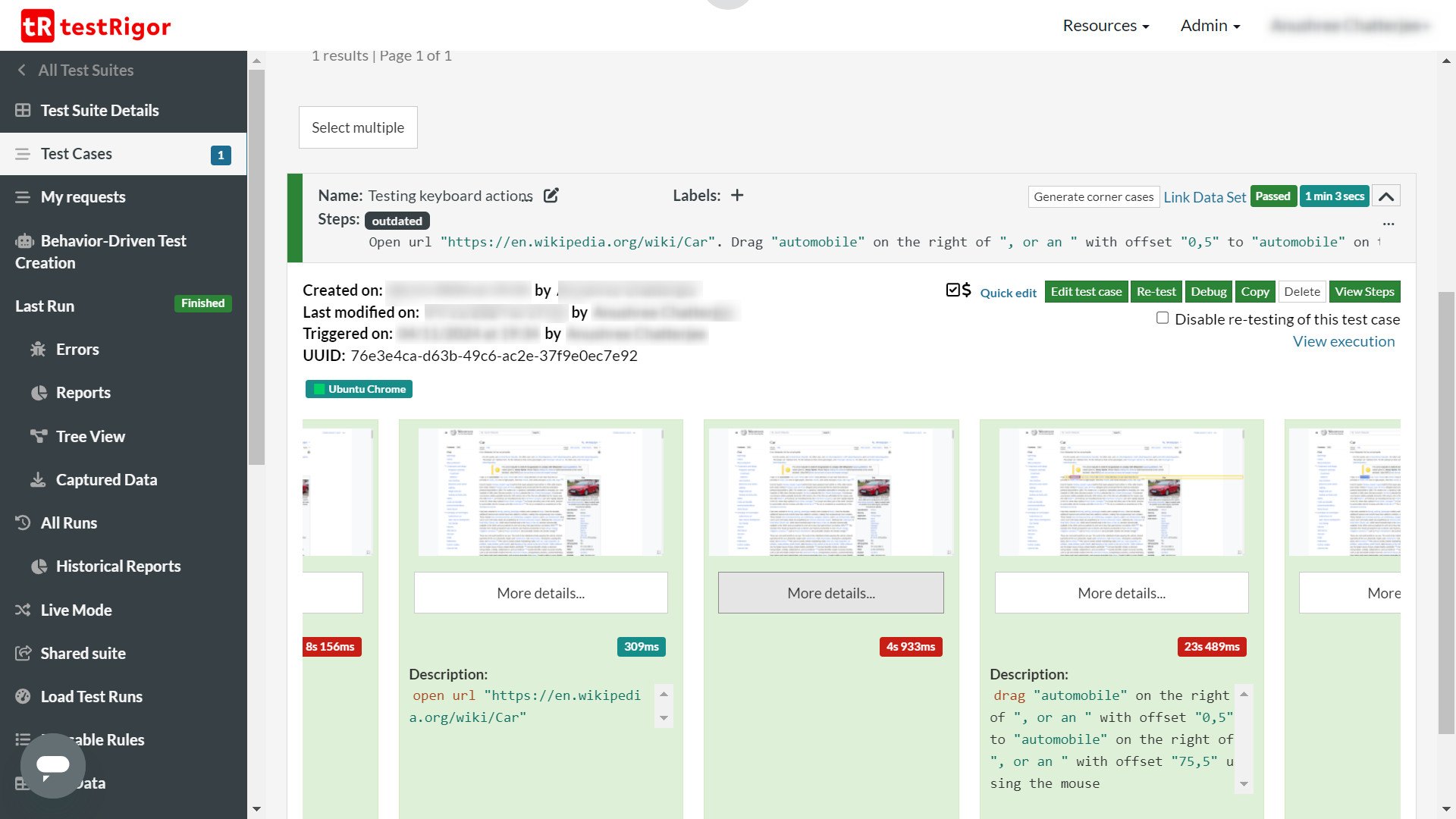This screenshot has width=1456, height=819.
Task: Expand the Admin dropdown menu
Action: [1210, 26]
